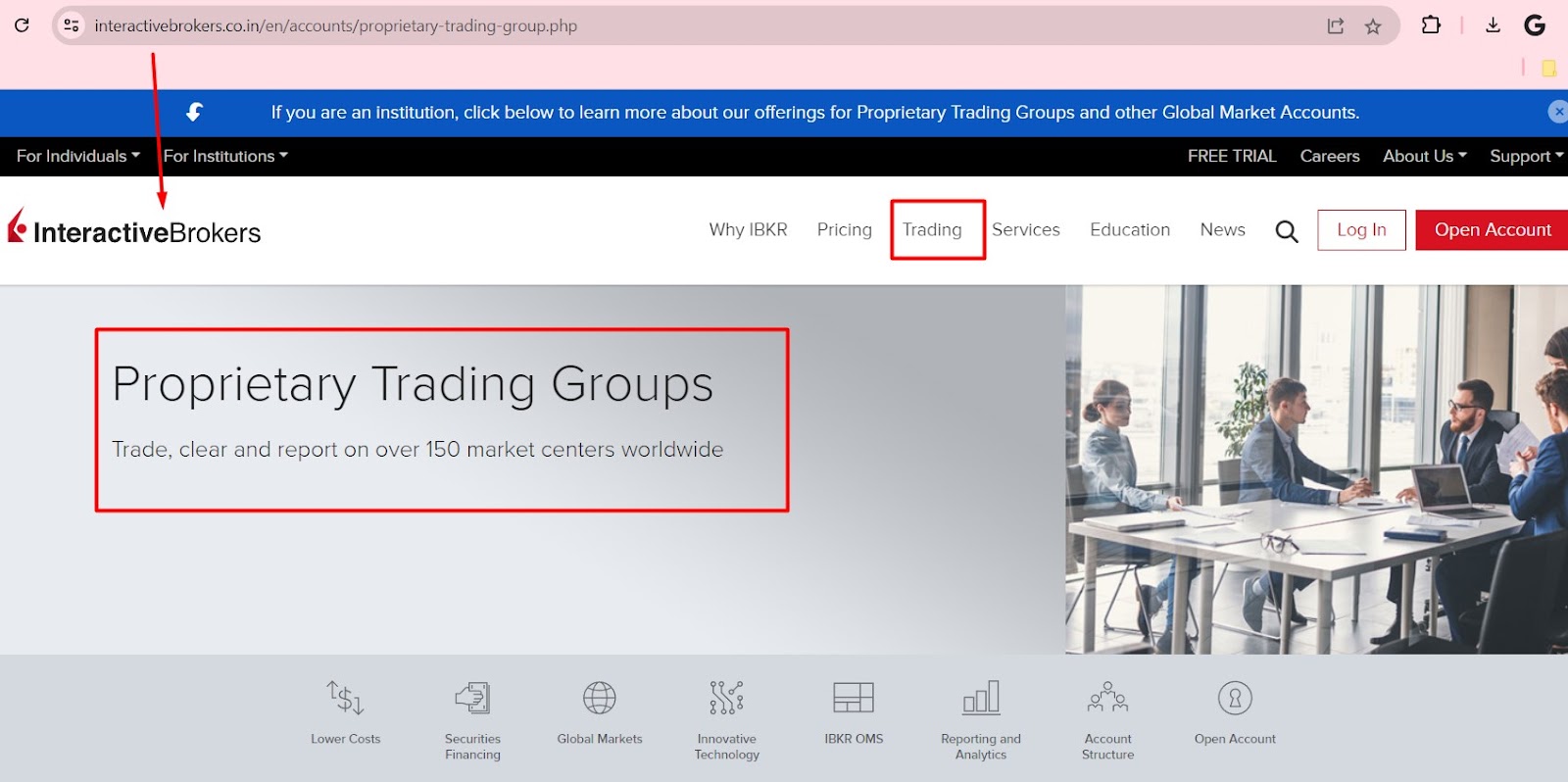Click the switch arrow icon in blue banner
The height and width of the screenshot is (782, 1568).
pyautogui.click(x=195, y=112)
